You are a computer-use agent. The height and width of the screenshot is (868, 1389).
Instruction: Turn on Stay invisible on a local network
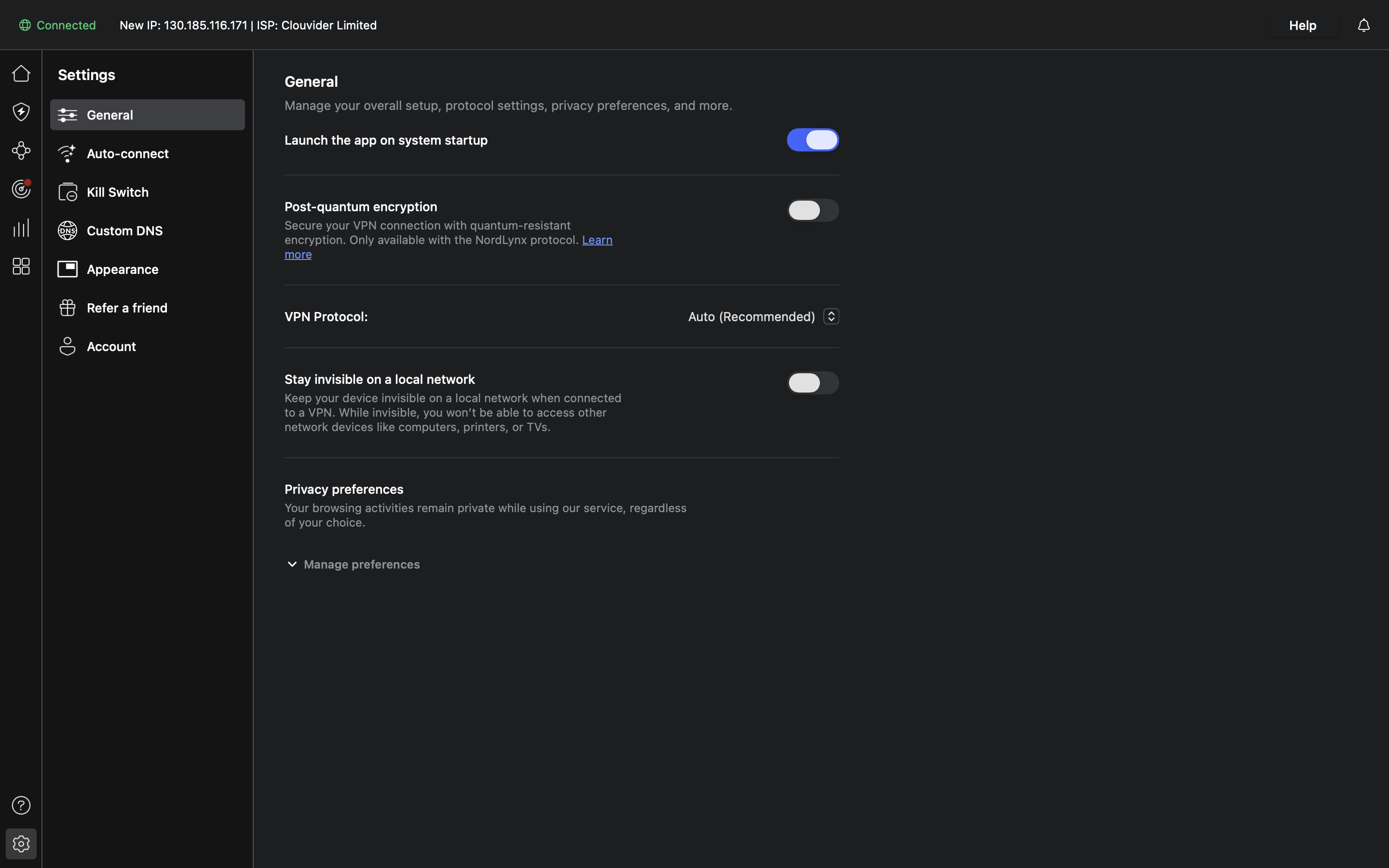click(x=813, y=383)
